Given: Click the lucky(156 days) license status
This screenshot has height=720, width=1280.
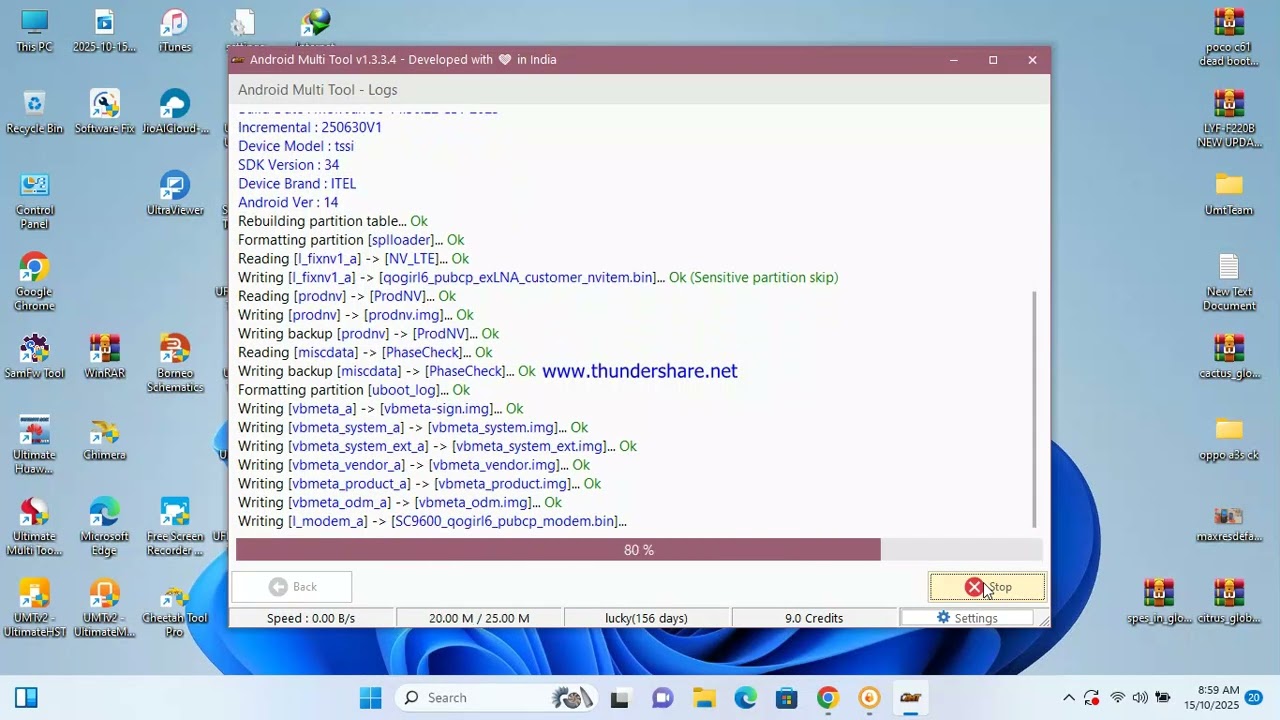Looking at the screenshot, I should click(646, 618).
